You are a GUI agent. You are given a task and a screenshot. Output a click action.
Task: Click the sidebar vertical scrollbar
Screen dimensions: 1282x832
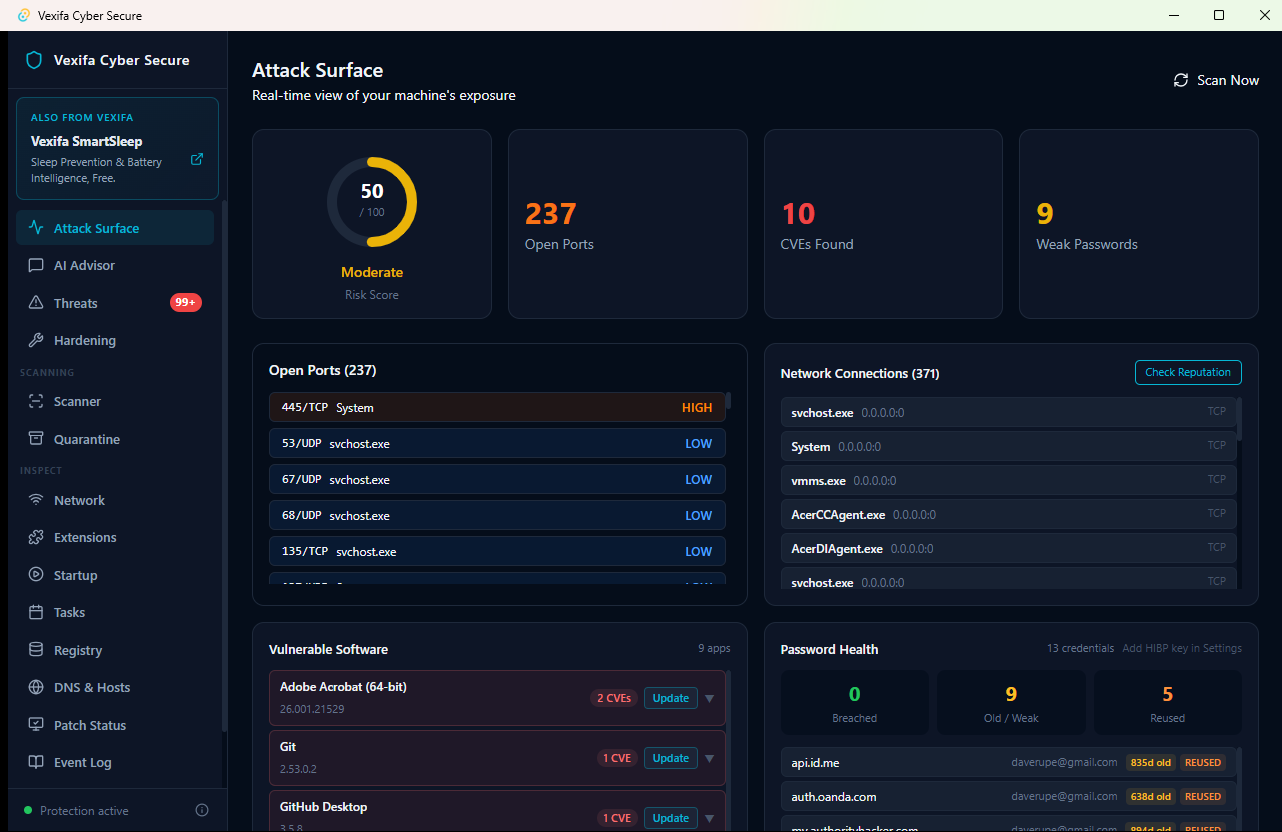(224, 465)
